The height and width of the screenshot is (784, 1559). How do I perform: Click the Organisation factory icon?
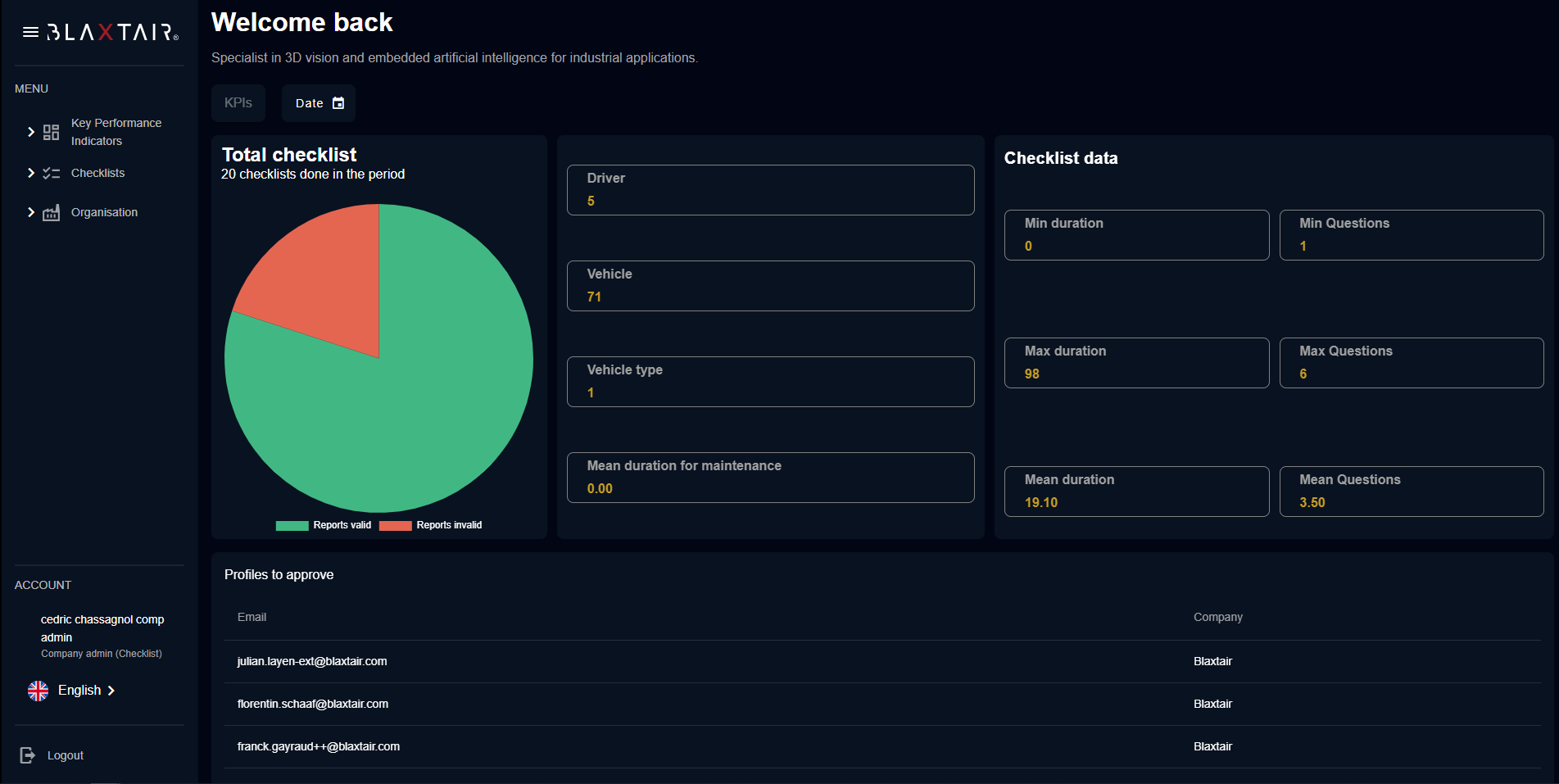click(51, 213)
